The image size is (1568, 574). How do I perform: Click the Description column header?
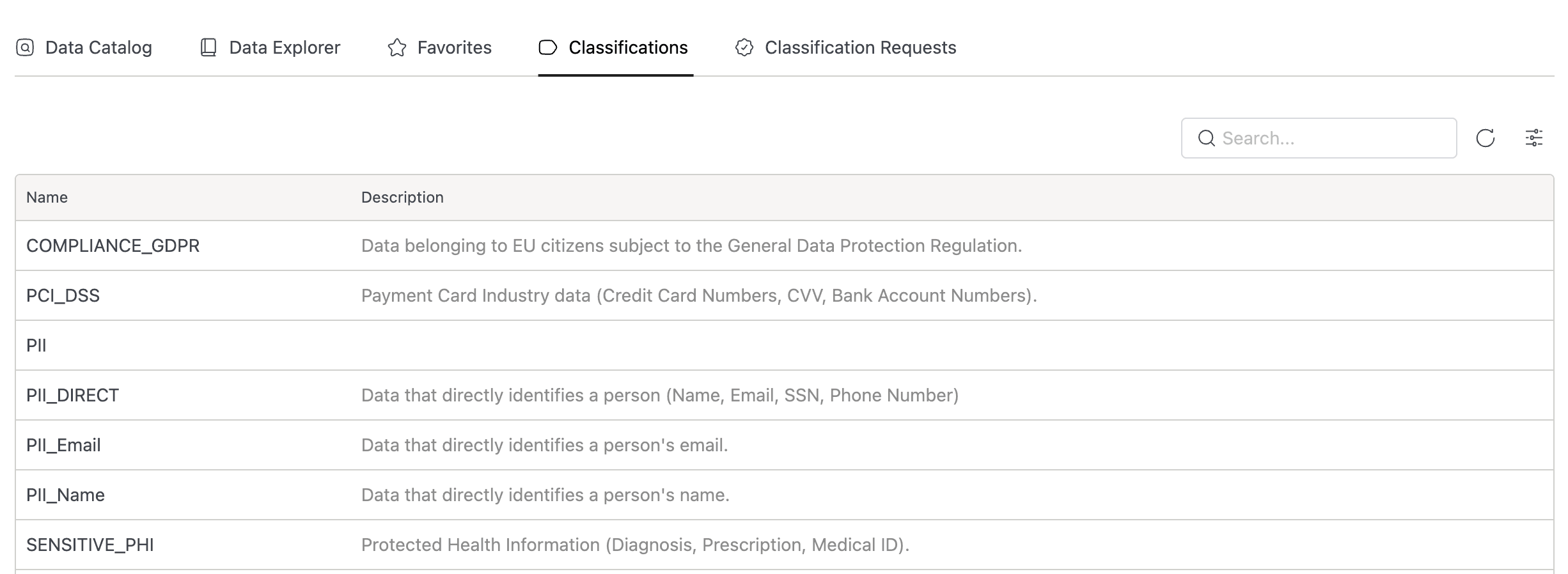(402, 198)
